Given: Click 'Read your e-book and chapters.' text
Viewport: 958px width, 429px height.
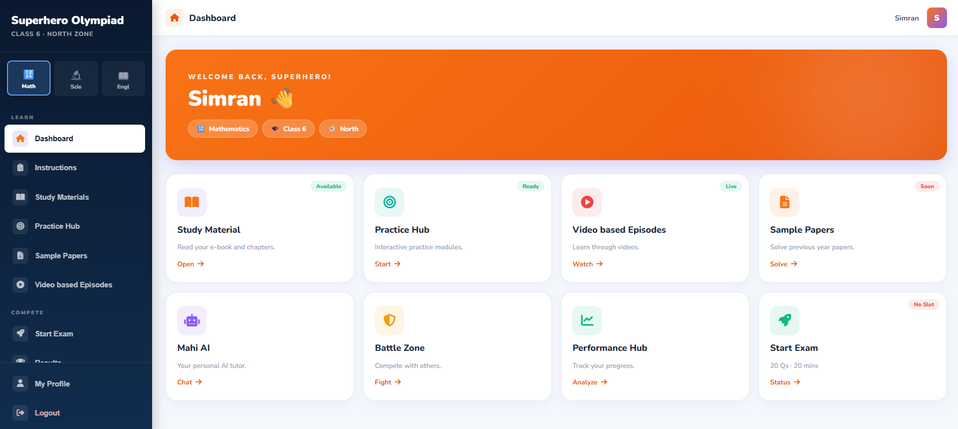Looking at the screenshot, I should [x=226, y=248].
